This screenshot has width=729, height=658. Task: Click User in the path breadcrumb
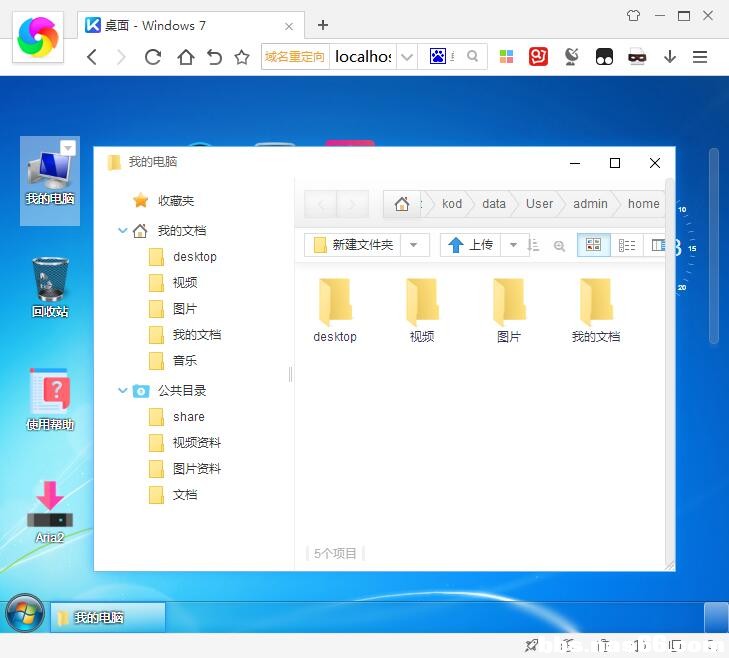(x=539, y=204)
